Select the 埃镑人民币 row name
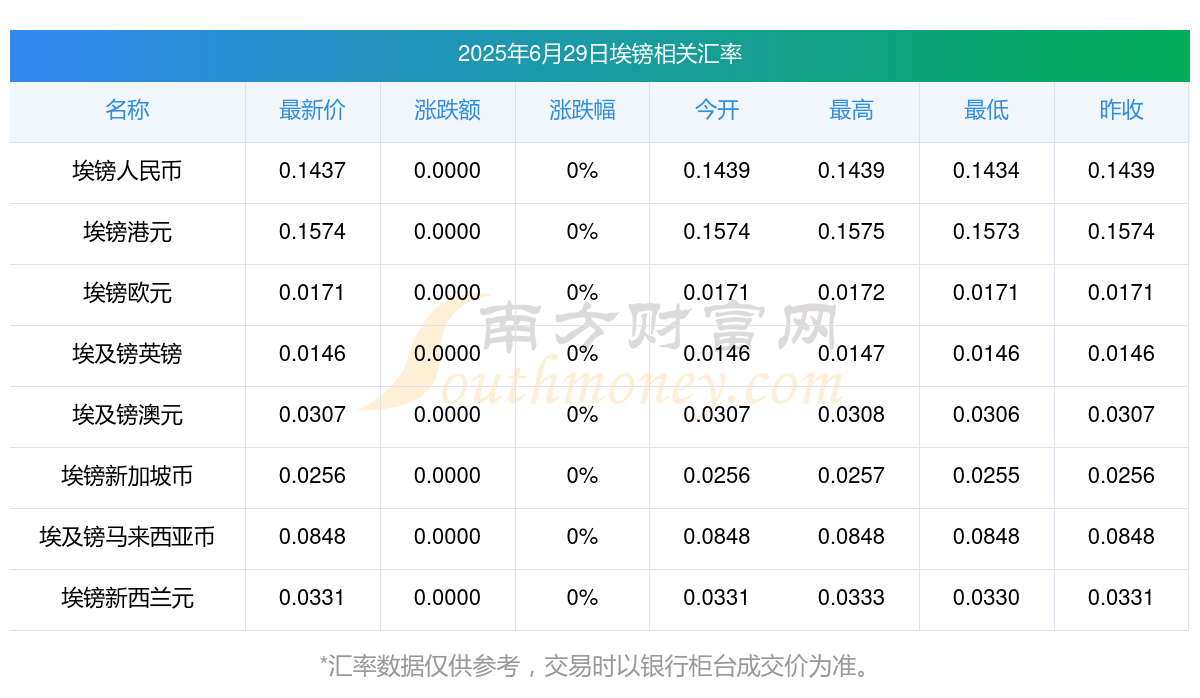1200x698 pixels. tap(127, 171)
